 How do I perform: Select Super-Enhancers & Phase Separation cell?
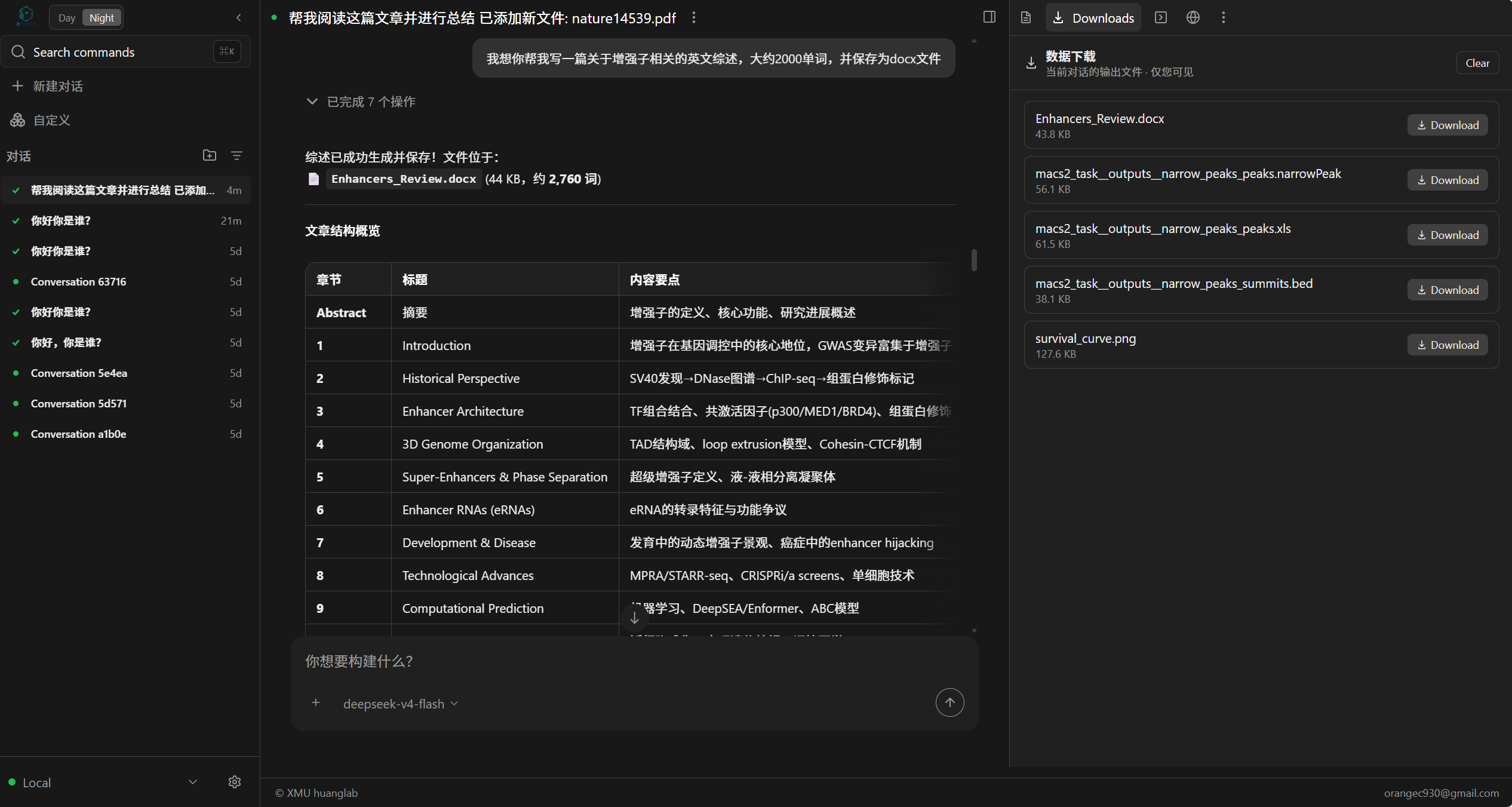(x=505, y=477)
